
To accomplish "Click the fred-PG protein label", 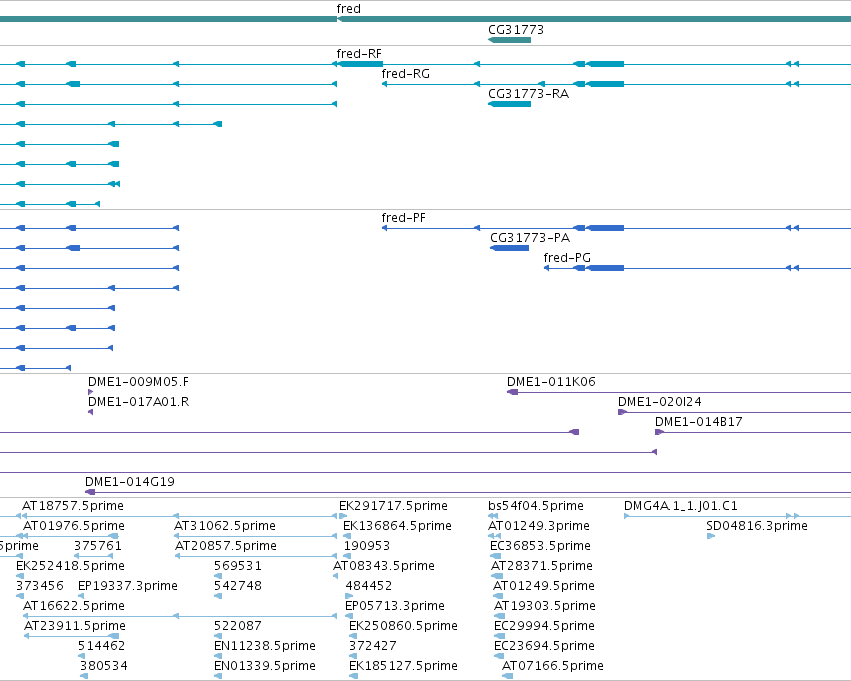I will [x=567, y=258].
